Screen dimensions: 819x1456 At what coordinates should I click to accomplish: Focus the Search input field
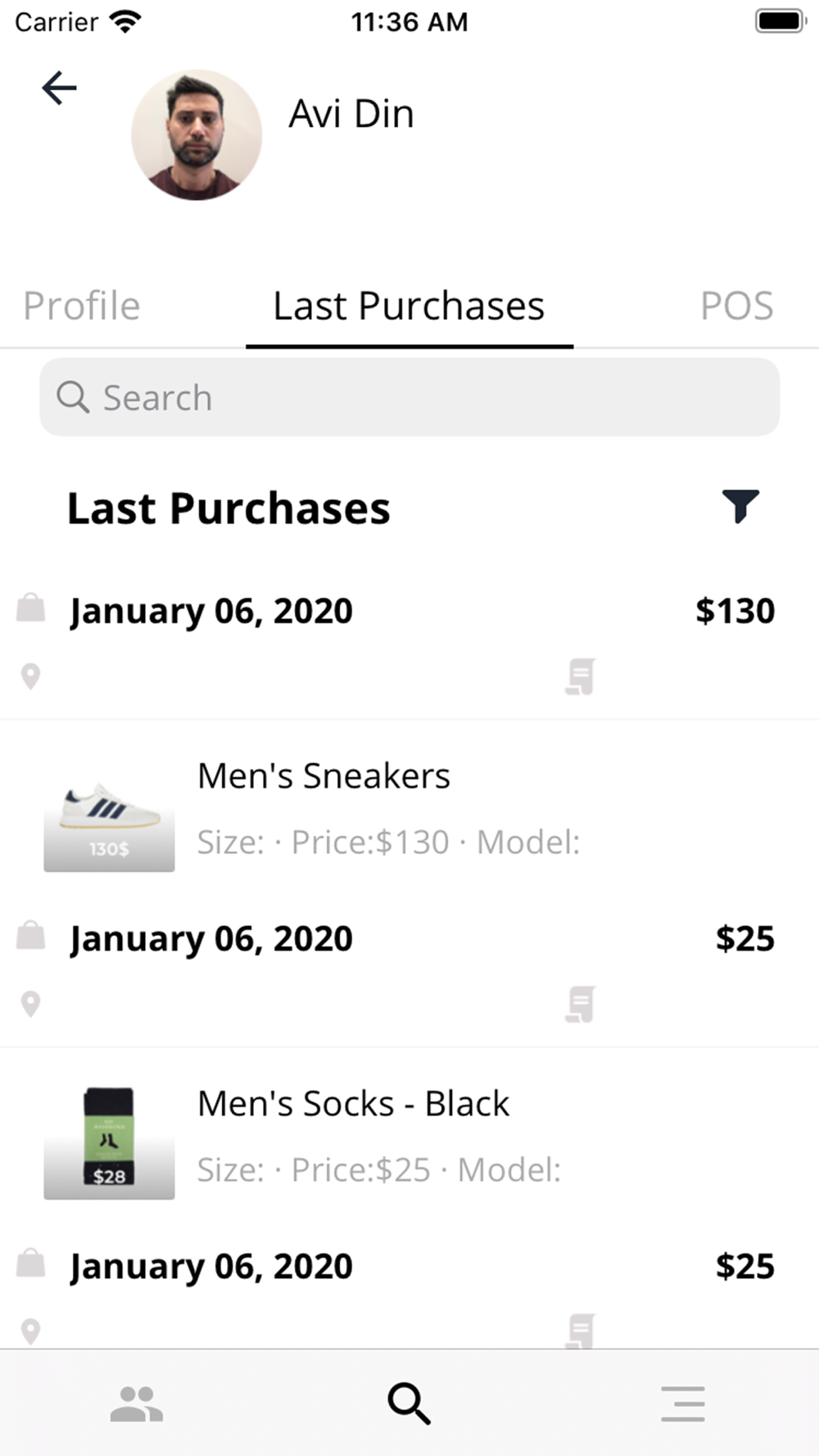coord(409,397)
